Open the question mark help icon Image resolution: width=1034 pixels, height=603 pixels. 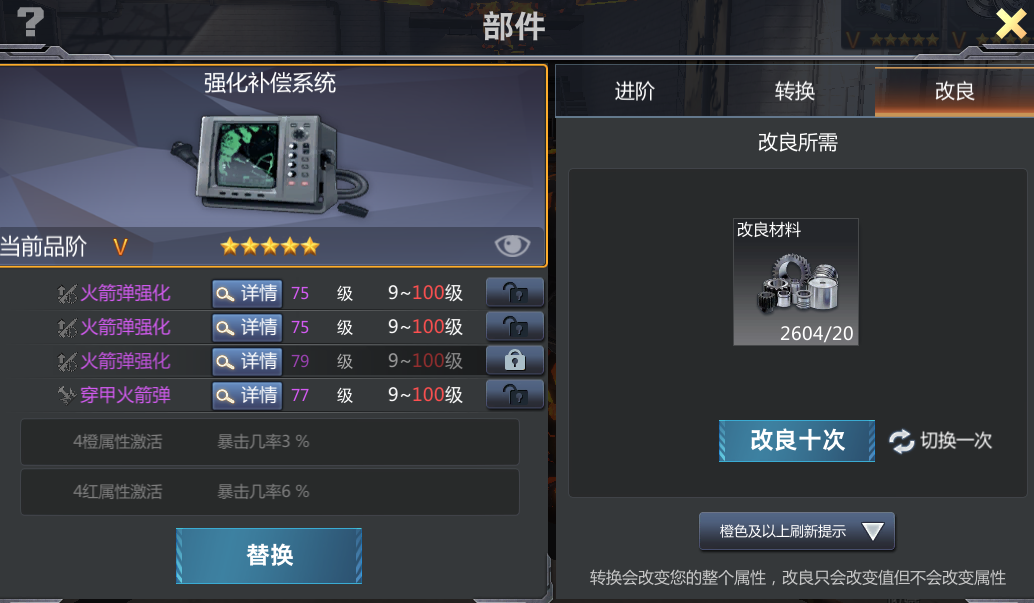(x=30, y=22)
